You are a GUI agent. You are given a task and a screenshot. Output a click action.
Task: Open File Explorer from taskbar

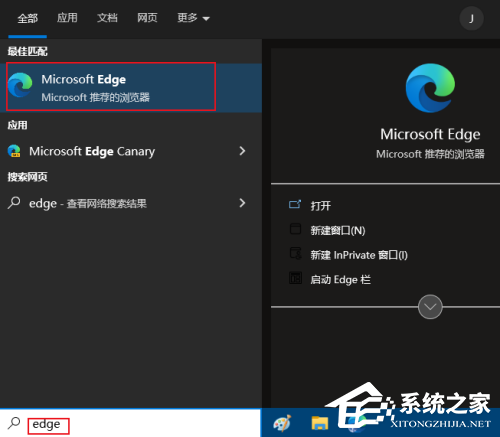click(320, 423)
